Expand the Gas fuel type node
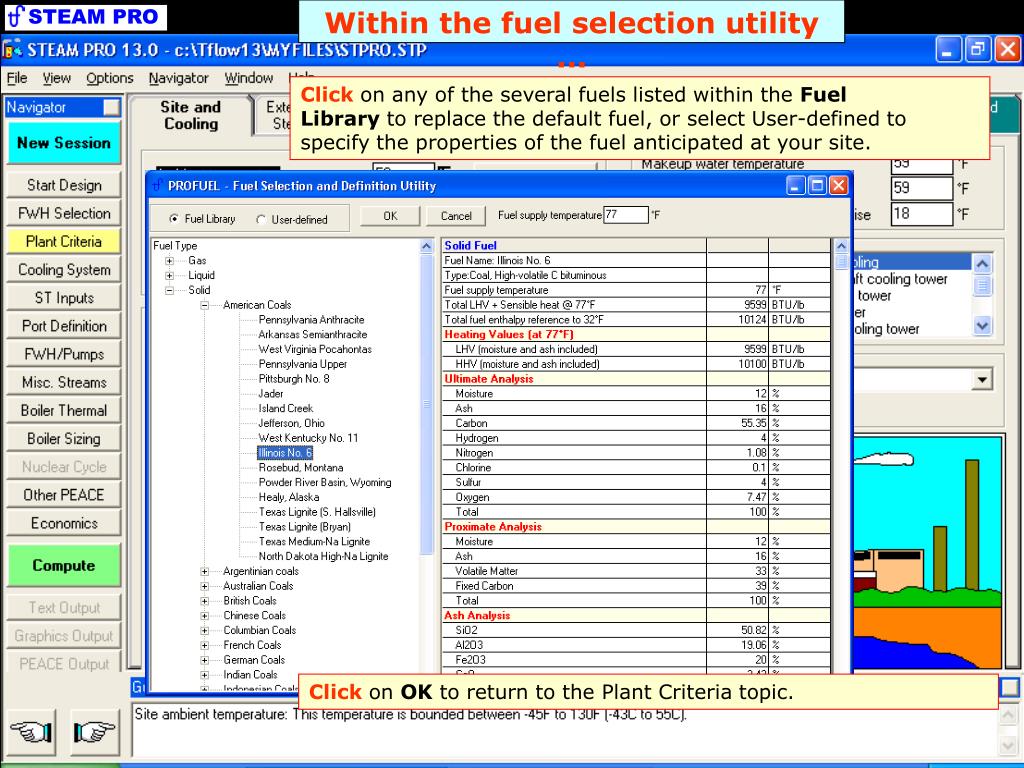1024x768 pixels. pyautogui.click(x=170, y=261)
